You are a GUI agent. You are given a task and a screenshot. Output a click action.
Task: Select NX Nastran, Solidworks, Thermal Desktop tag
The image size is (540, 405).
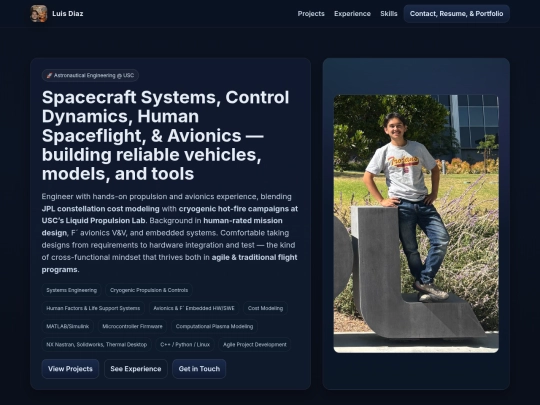(x=96, y=344)
